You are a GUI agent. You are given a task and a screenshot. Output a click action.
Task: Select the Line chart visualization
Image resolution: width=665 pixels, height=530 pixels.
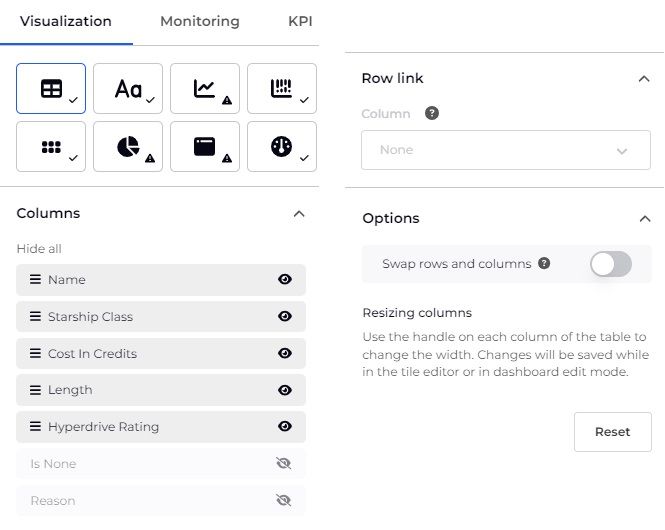click(205, 89)
